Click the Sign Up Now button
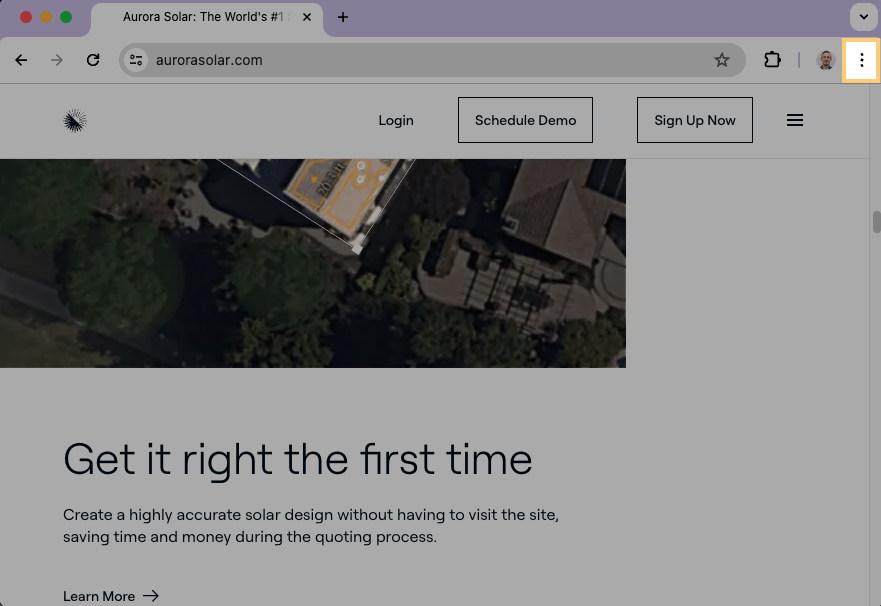This screenshot has width=881, height=606. pyautogui.click(x=694, y=119)
